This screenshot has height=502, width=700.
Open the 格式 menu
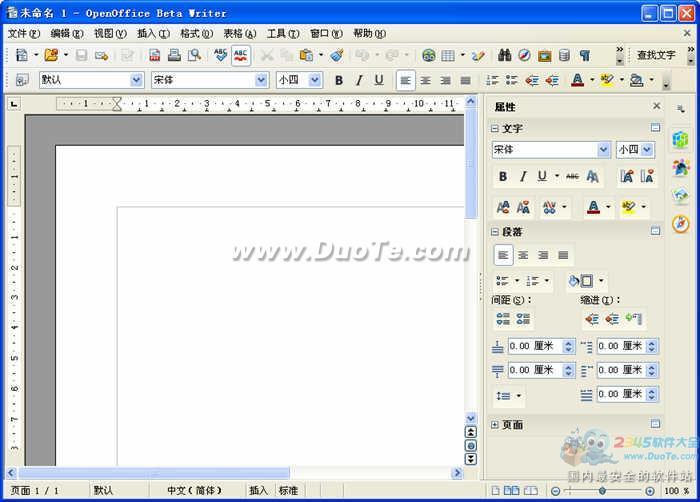(x=196, y=33)
